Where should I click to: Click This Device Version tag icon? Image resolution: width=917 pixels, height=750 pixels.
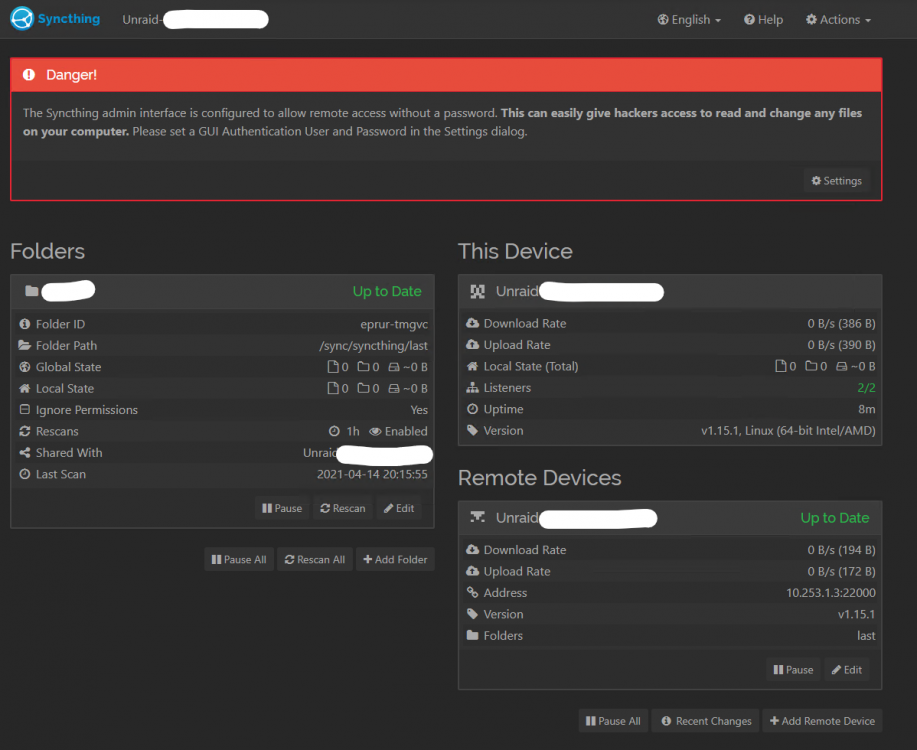click(x=473, y=431)
